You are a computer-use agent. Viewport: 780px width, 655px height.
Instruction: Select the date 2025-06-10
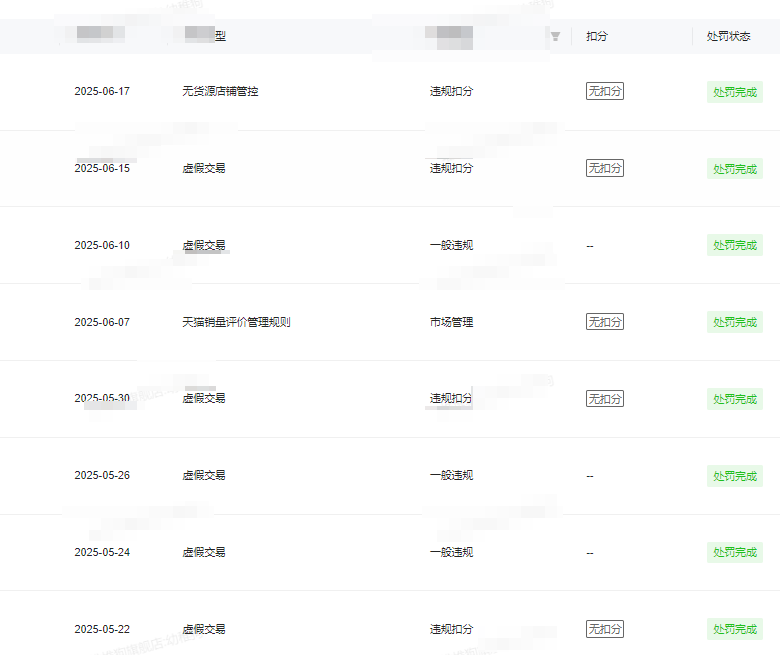[x=102, y=246]
